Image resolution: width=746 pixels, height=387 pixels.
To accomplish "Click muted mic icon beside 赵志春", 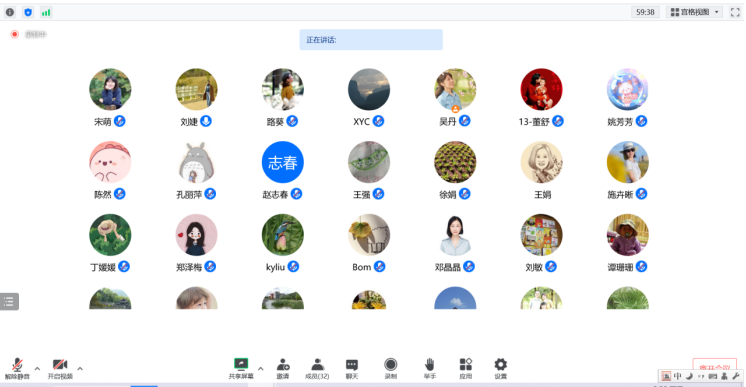I will pos(297,194).
